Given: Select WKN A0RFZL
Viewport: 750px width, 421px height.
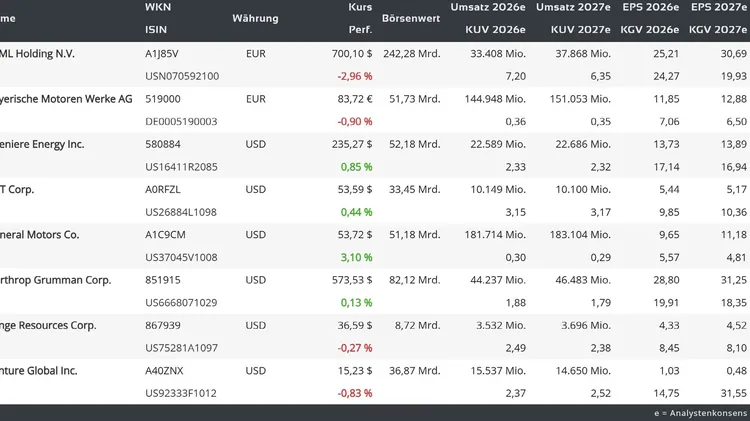Looking at the screenshot, I should coord(163,189).
